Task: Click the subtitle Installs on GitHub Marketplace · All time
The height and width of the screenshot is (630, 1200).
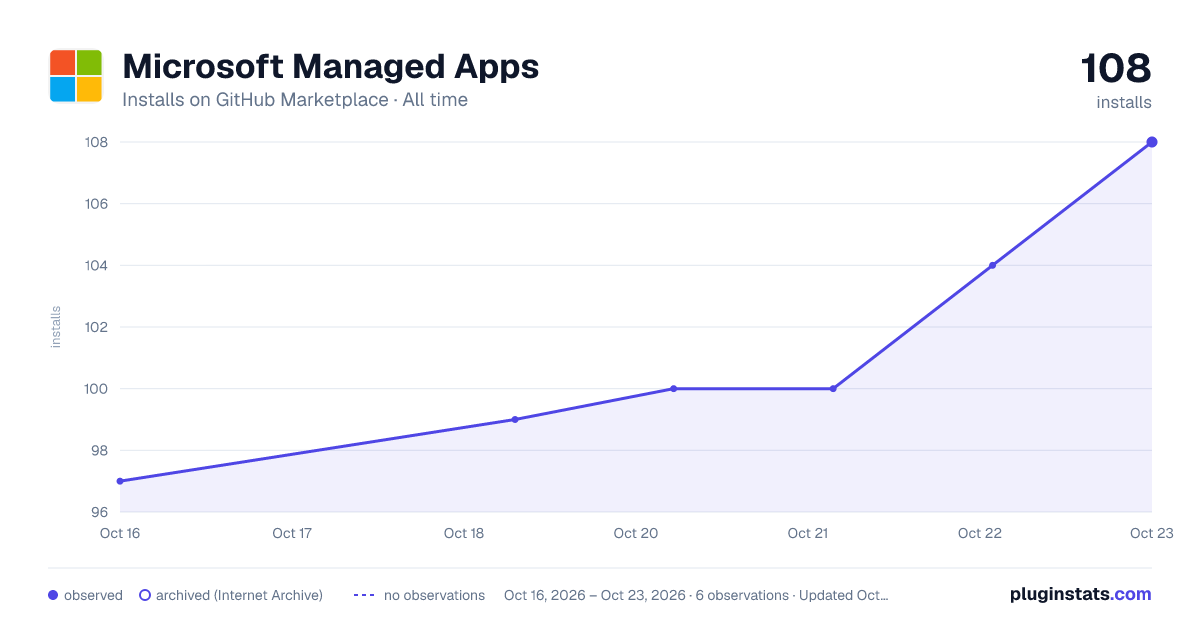Action: (295, 100)
